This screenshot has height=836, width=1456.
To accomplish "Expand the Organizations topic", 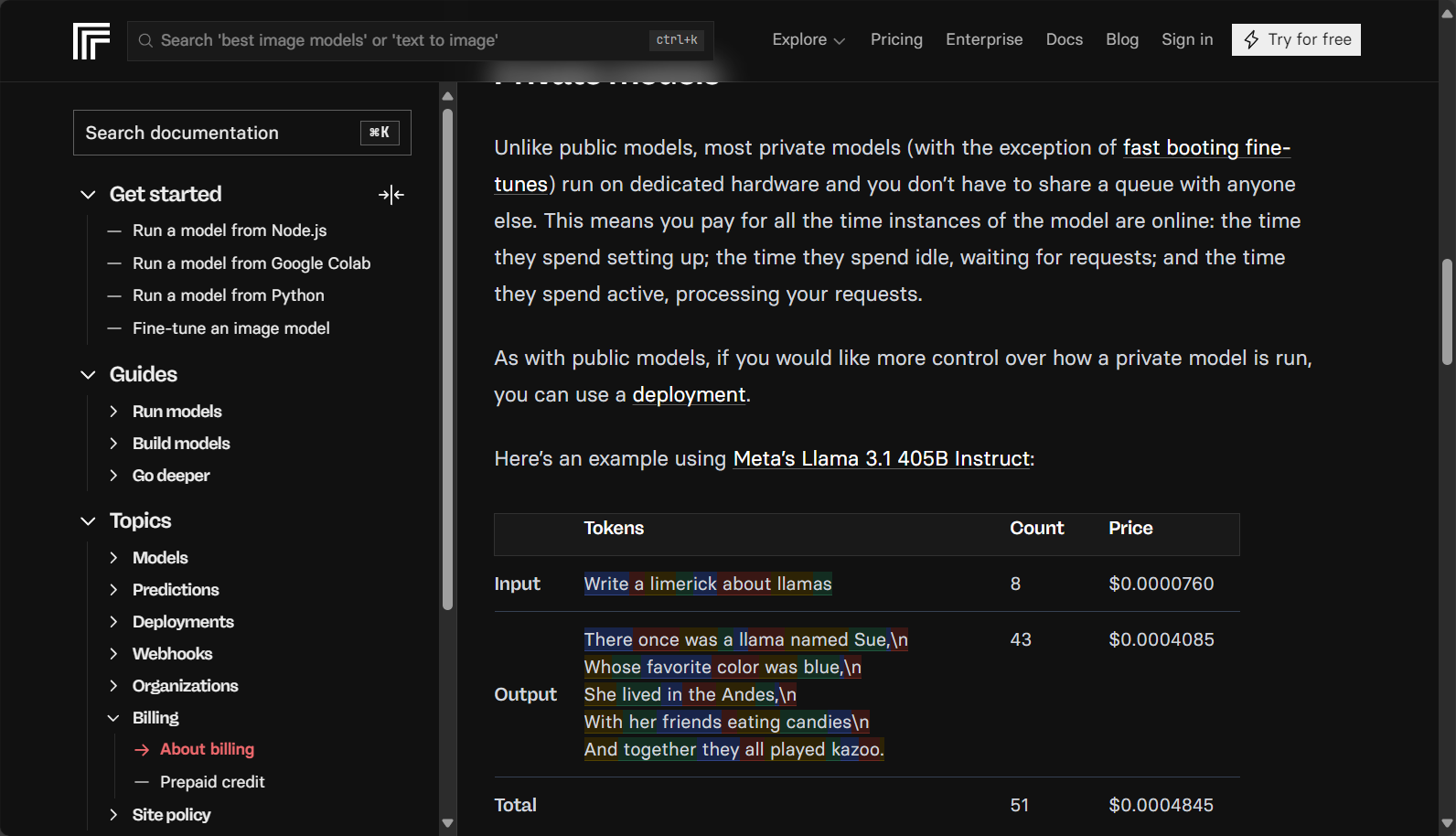I will click(113, 686).
